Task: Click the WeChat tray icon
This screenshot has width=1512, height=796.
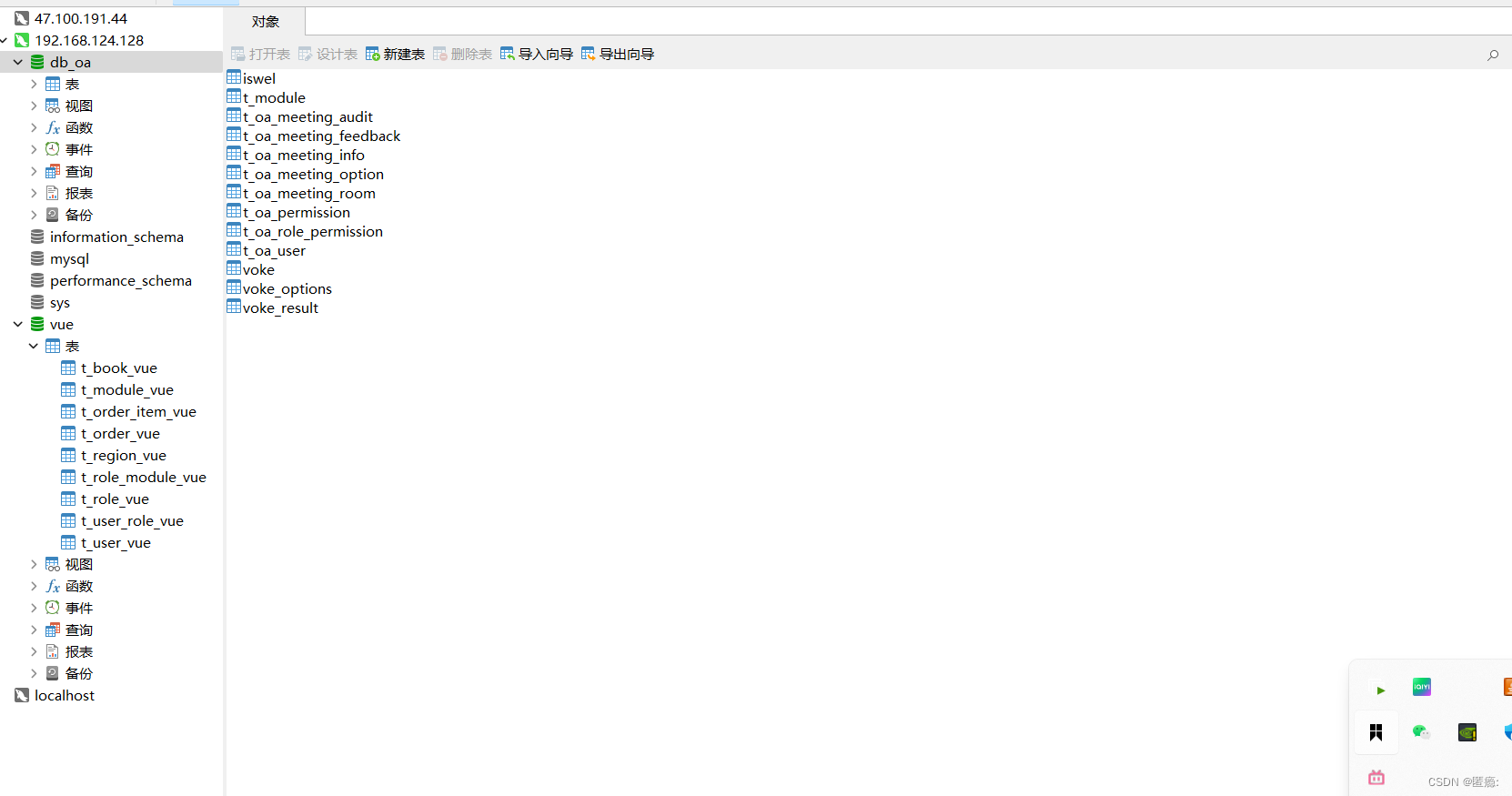Action: tap(1421, 731)
